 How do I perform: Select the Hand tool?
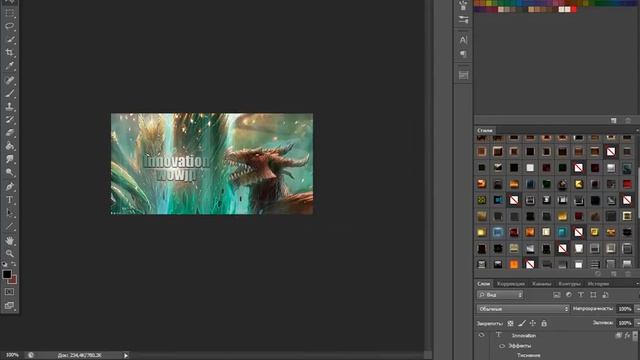(9, 241)
